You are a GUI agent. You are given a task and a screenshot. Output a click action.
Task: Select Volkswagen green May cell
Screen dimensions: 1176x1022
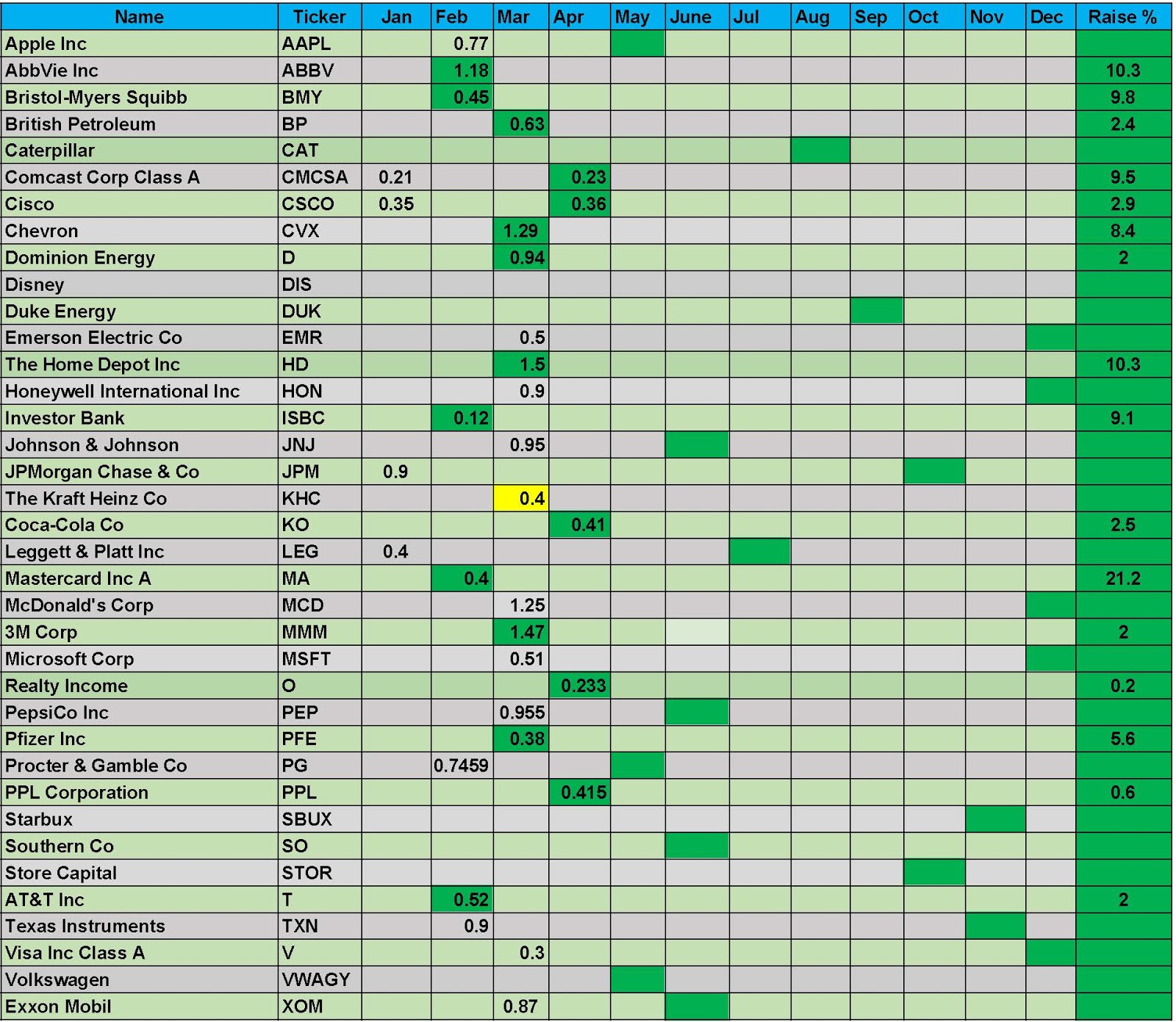(637, 979)
